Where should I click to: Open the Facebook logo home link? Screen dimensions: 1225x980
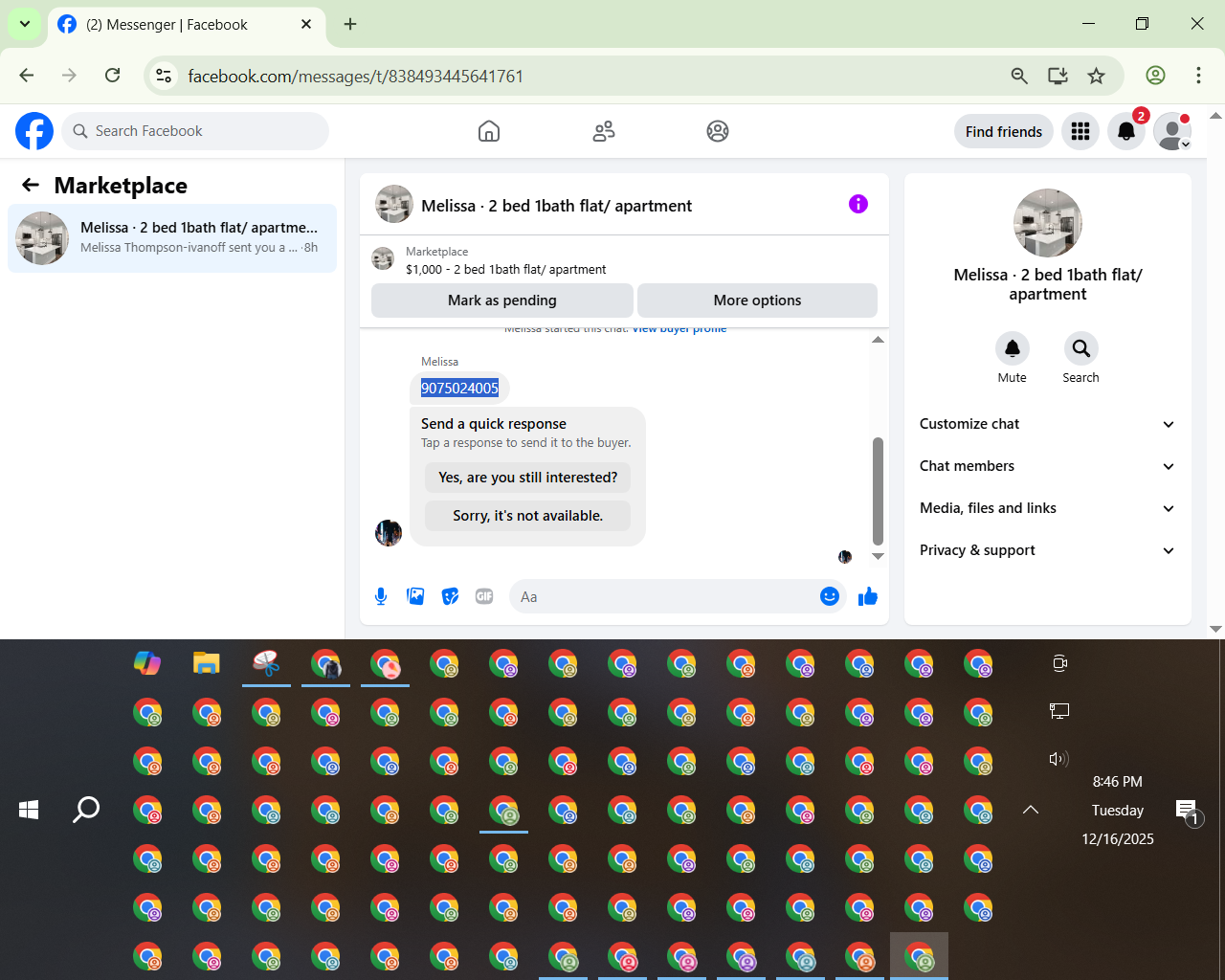34,131
